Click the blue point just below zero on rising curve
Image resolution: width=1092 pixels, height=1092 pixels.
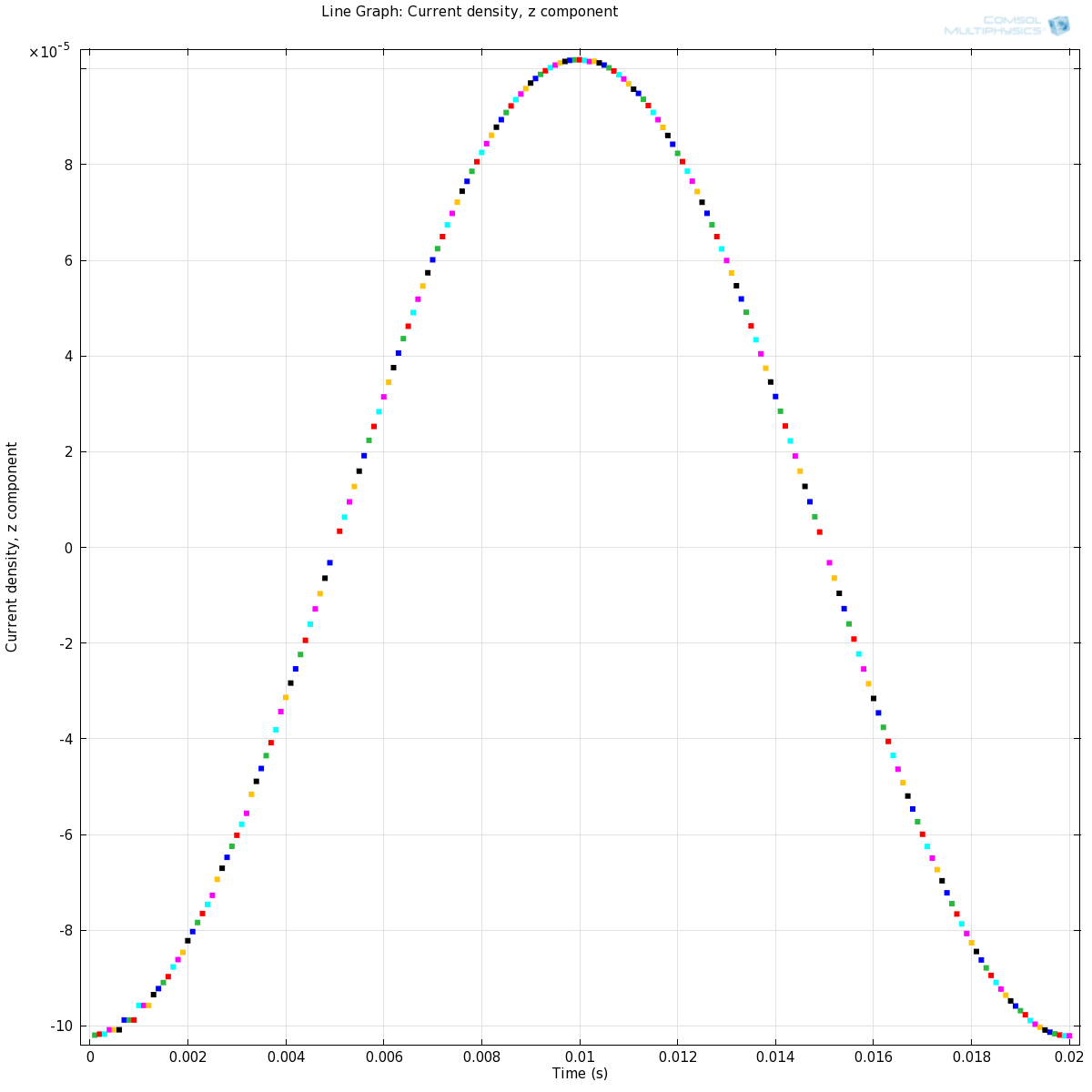pos(329,562)
